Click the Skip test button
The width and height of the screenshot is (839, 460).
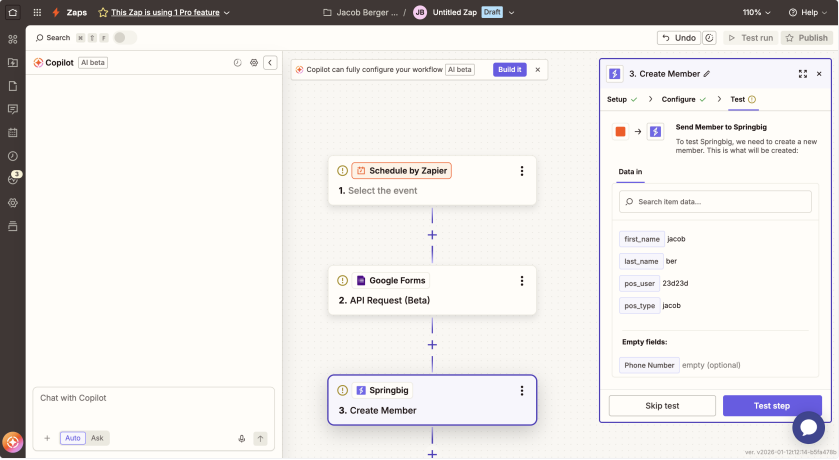click(662, 406)
